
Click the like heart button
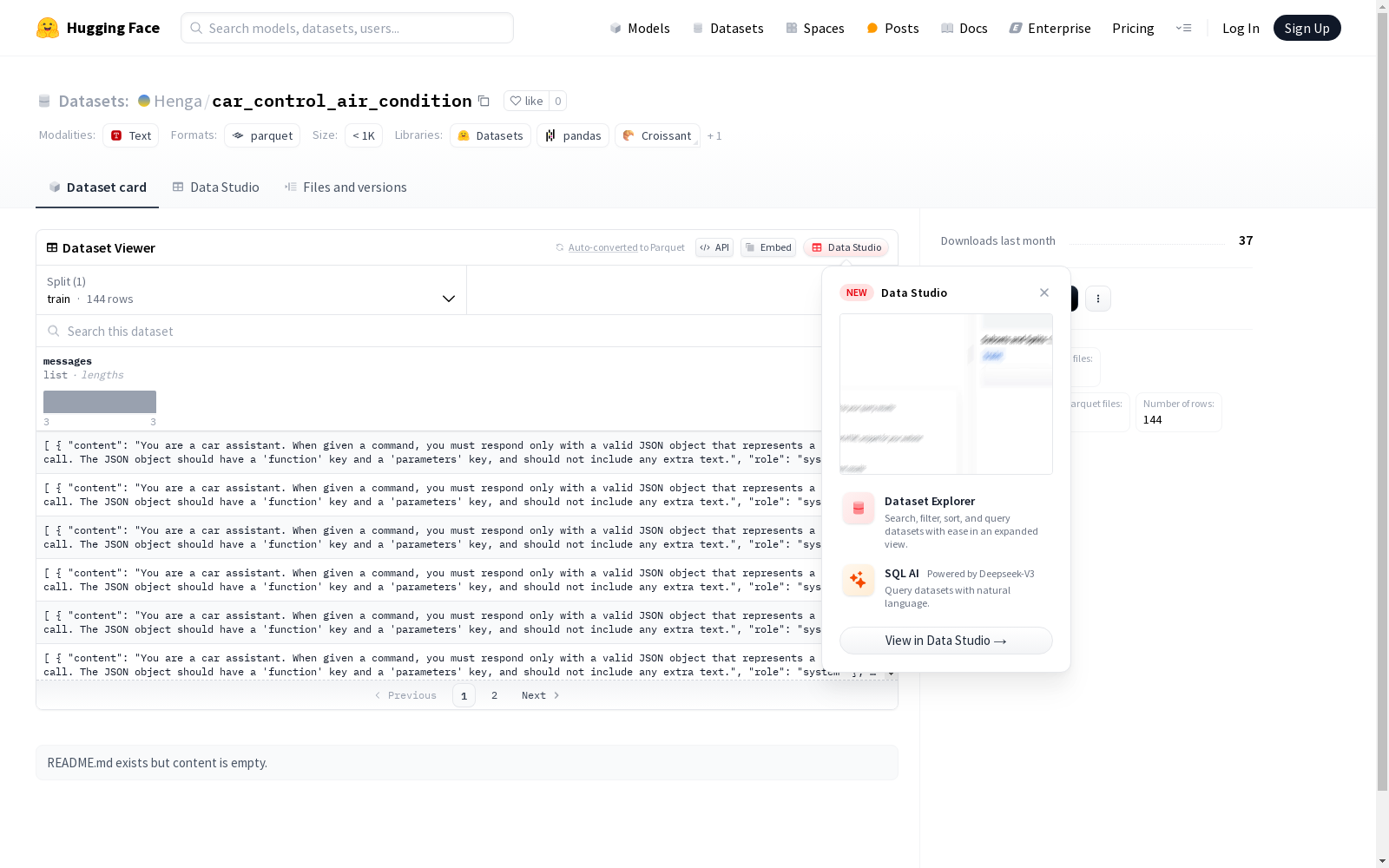(526, 101)
